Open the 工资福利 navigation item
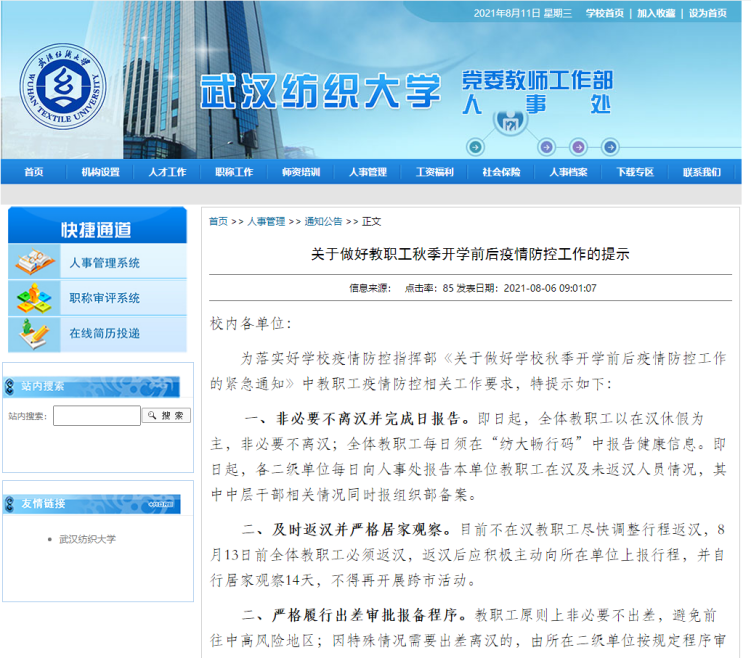 click(x=434, y=172)
